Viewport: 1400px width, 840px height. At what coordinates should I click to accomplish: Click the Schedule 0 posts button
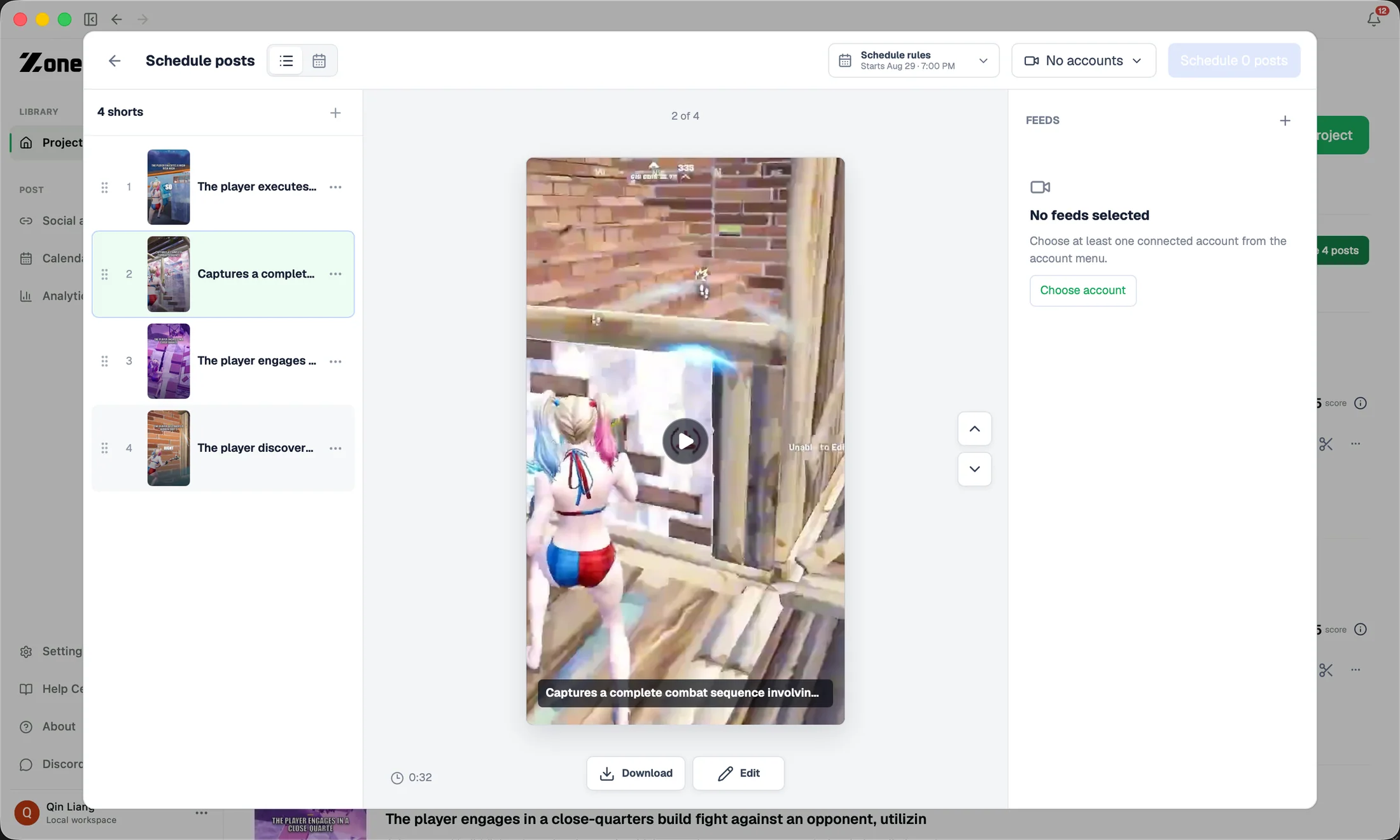[x=1234, y=60]
